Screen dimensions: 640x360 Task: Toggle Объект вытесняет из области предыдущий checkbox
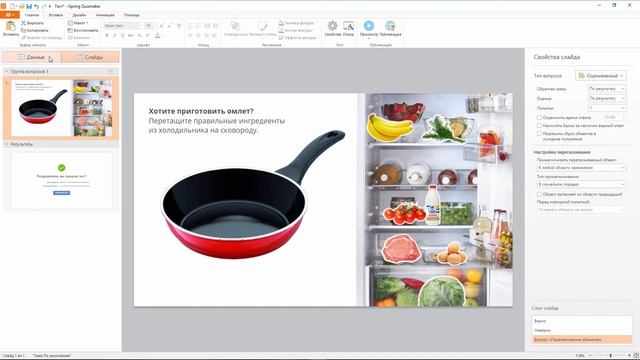(x=539, y=194)
